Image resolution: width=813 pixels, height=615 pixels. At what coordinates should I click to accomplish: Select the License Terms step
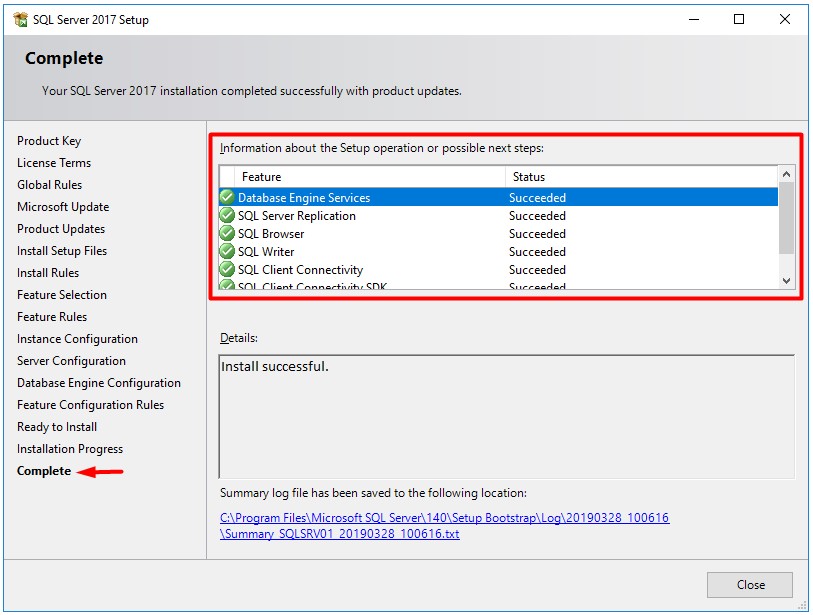pos(53,162)
